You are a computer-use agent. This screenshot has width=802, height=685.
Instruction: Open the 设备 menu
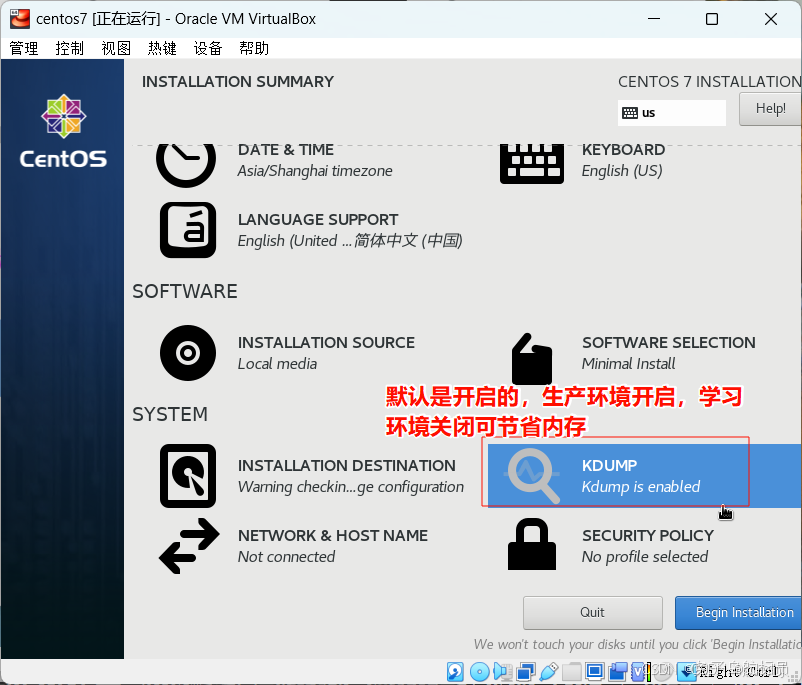coord(208,49)
